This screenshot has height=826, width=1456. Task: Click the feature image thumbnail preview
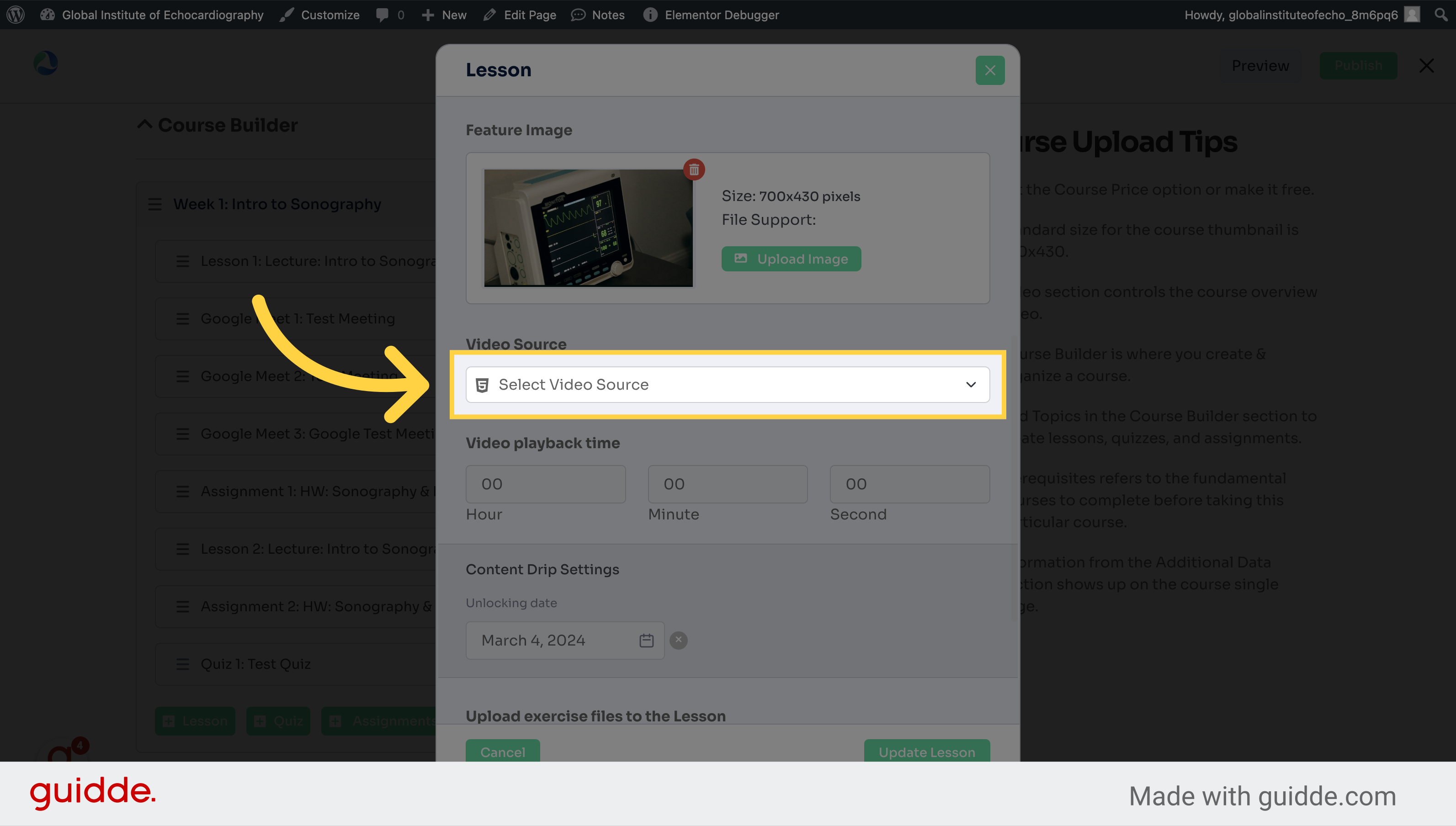(589, 228)
